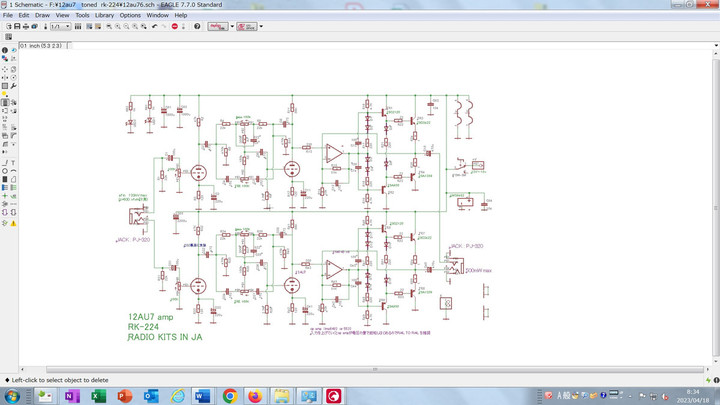Viewport: 720px width, 405px height.
Task: Select the Text tool in left toolbar
Action: pos(12,161)
